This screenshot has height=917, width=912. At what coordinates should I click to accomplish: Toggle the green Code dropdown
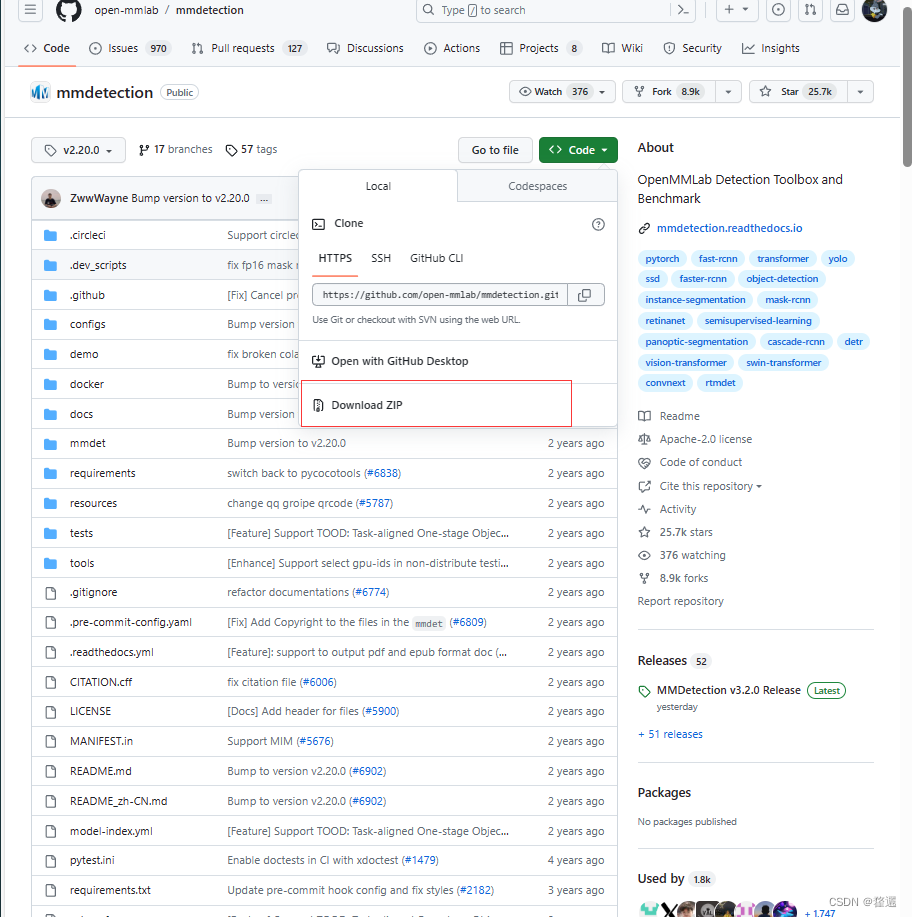coord(578,150)
